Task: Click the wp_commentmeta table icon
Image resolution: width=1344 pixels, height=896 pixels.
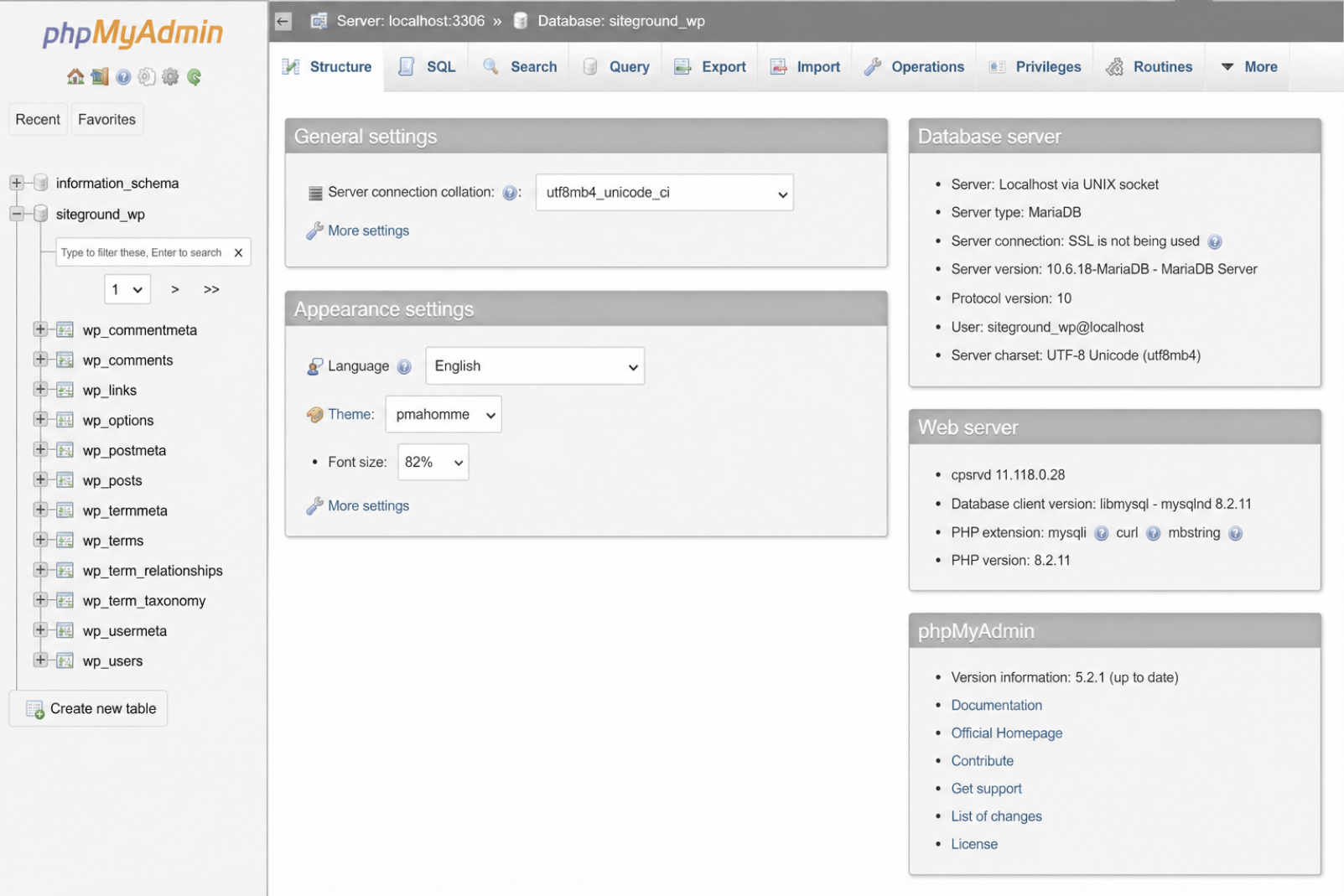Action: point(65,330)
